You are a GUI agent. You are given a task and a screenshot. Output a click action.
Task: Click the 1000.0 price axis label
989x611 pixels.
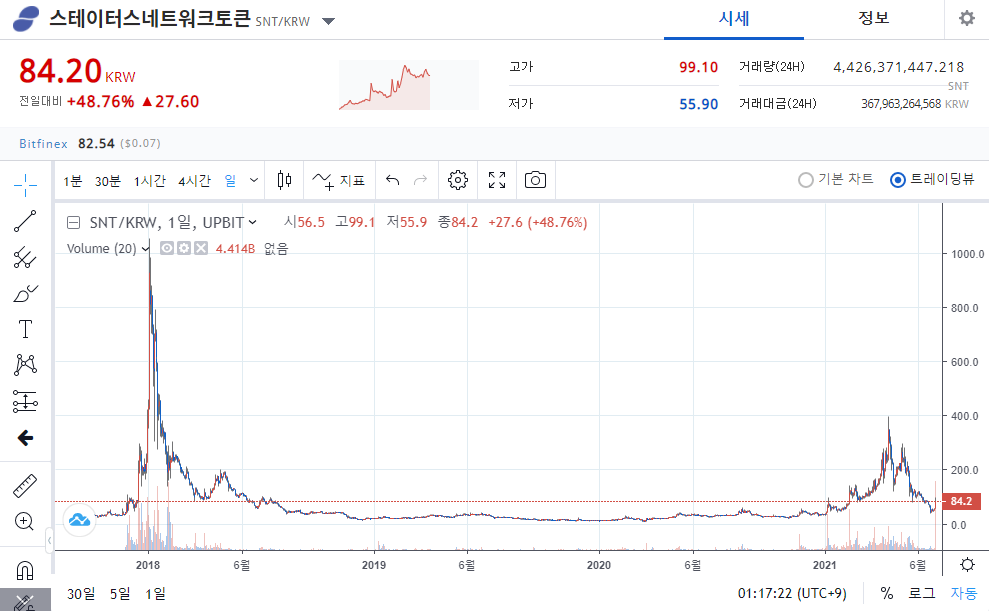tap(968, 254)
